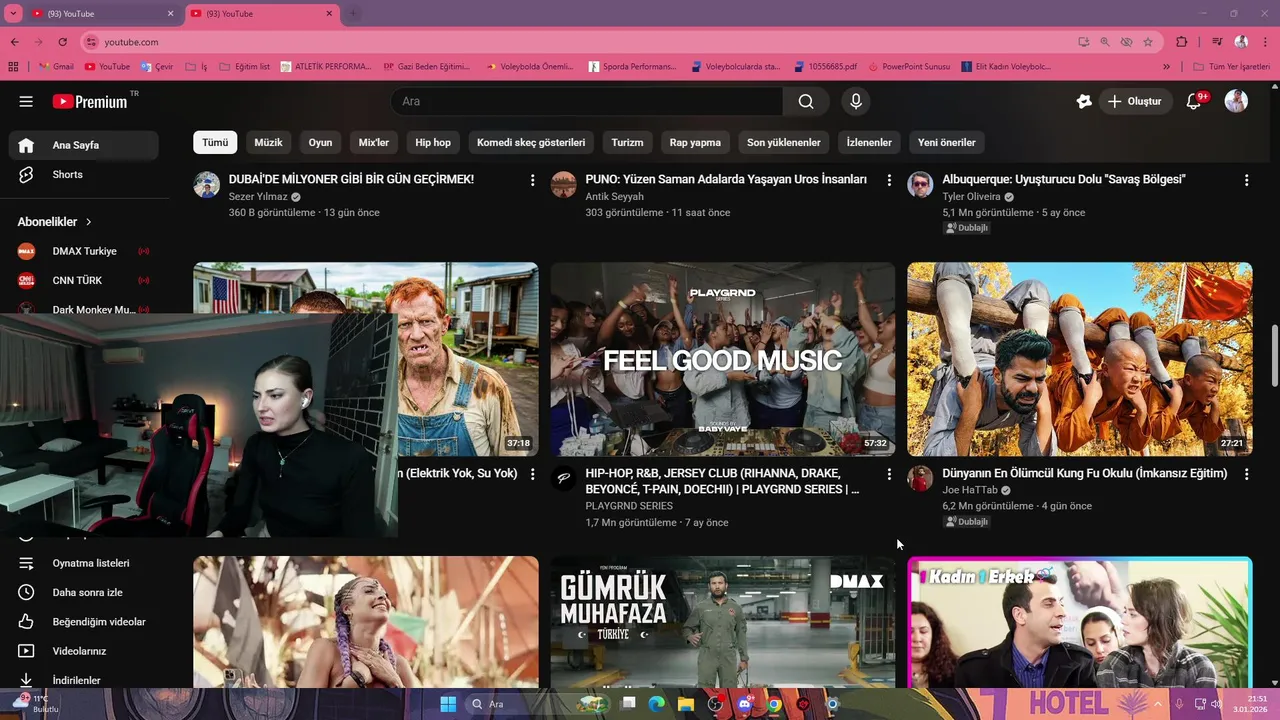Open options for HIP-HOP, R&B PLAYGRND video
Screen dimensions: 1280x720
click(889, 474)
